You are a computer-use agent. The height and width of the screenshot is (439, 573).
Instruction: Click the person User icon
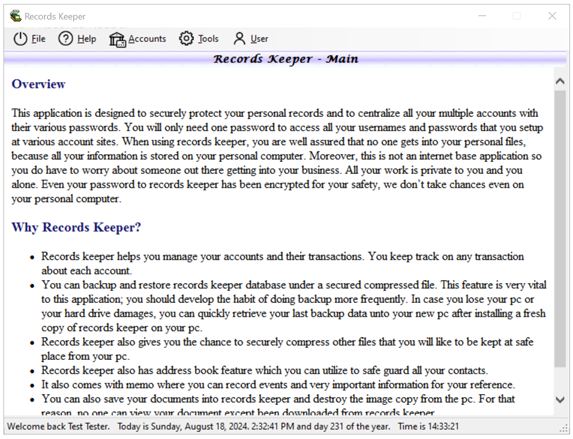pos(239,38)
